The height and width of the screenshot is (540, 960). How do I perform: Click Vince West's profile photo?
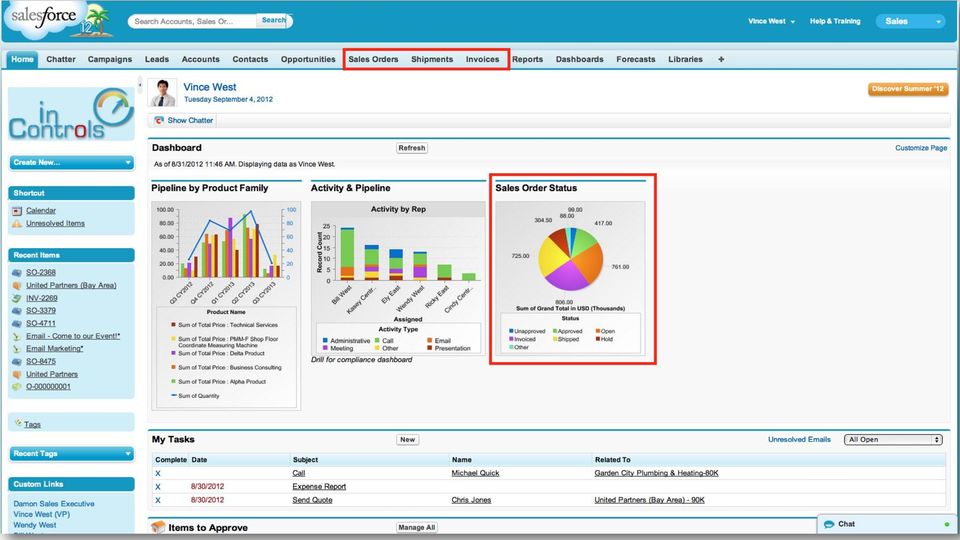point(163,92)
